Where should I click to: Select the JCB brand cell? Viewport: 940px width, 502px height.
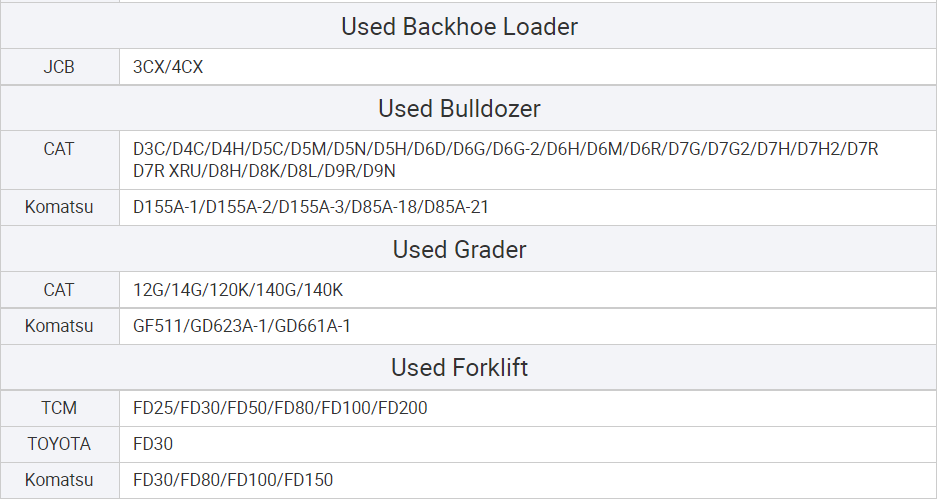(59, 68)
